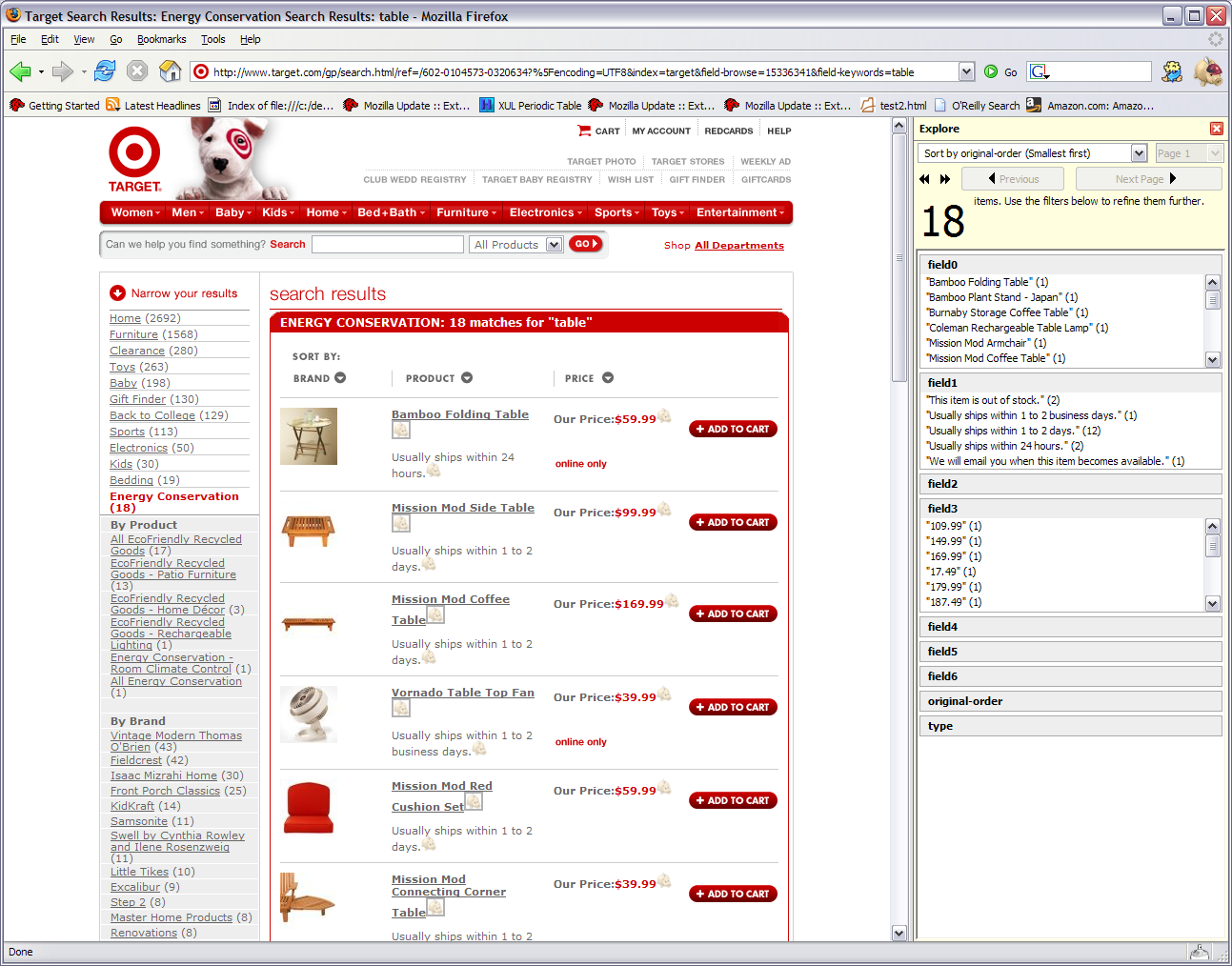The width and height of the screenshot is (1232, 966).
Task: Sort results by Price arrow toggle
Action: 608,378
